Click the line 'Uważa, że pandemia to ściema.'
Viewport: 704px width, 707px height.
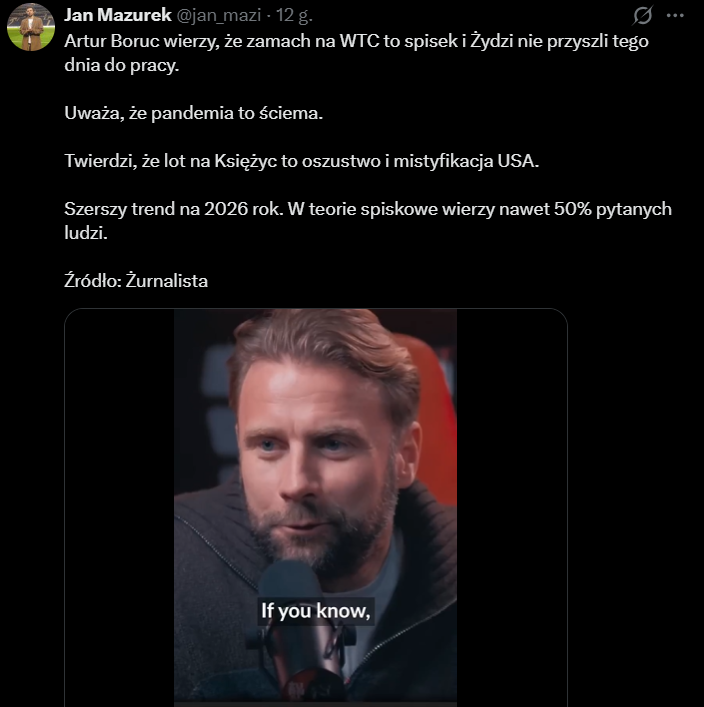pos(193,113)
